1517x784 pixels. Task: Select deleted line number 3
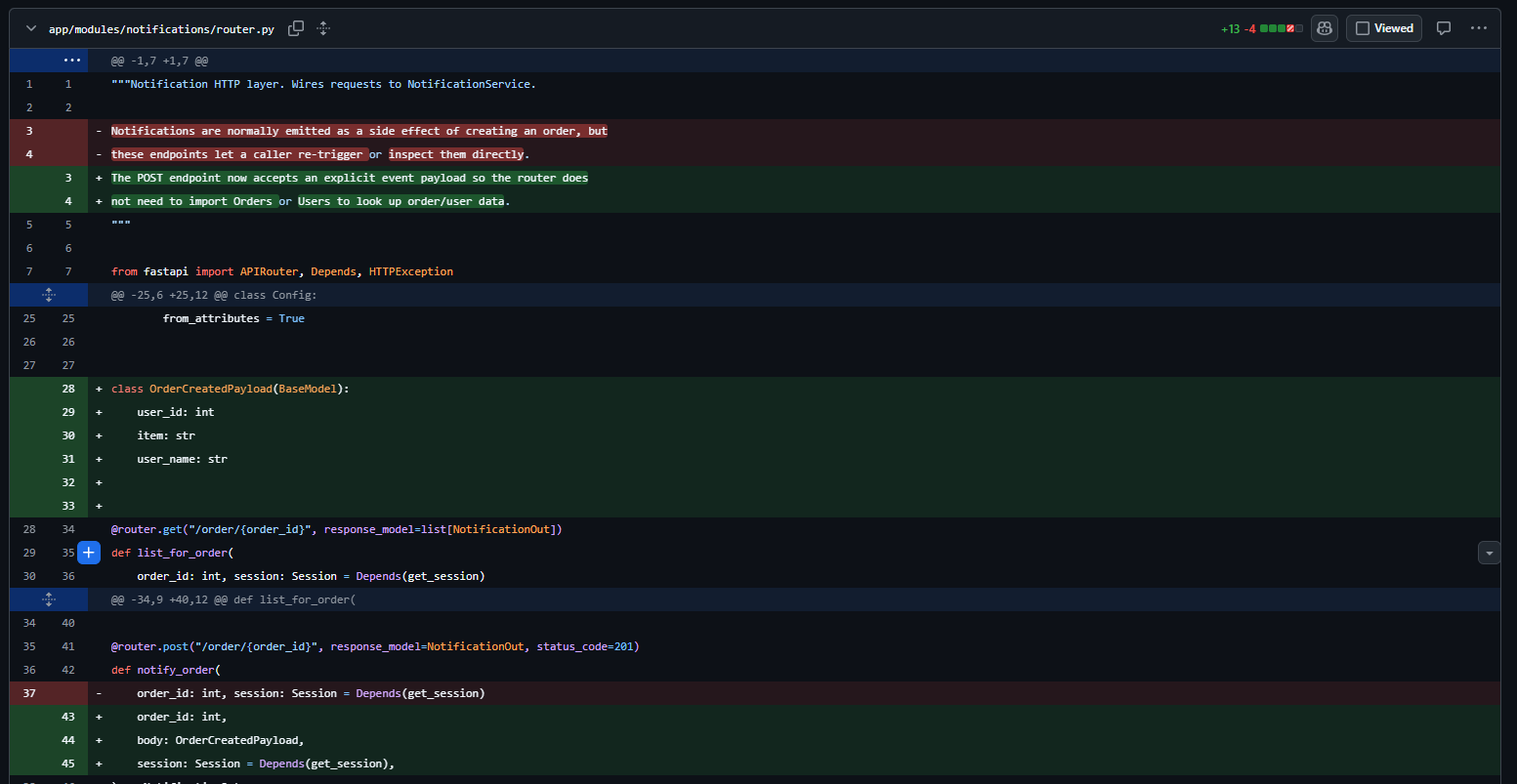[x=29, y=131]
